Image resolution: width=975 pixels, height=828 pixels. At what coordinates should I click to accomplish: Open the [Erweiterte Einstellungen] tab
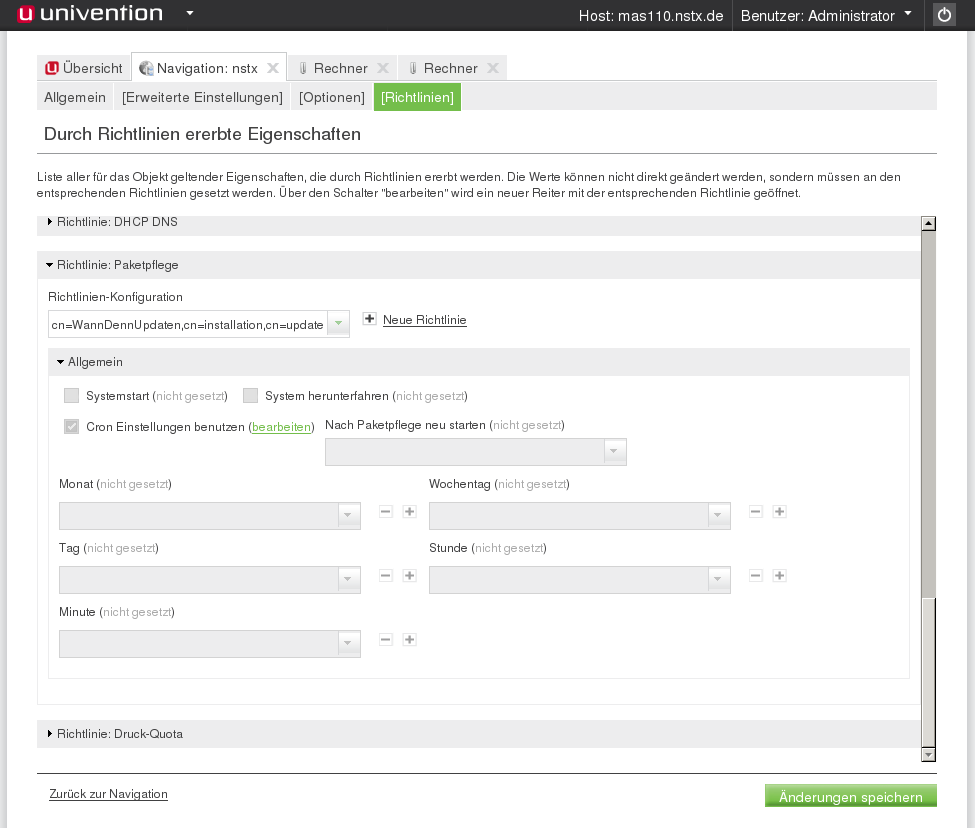pos(202,97)
